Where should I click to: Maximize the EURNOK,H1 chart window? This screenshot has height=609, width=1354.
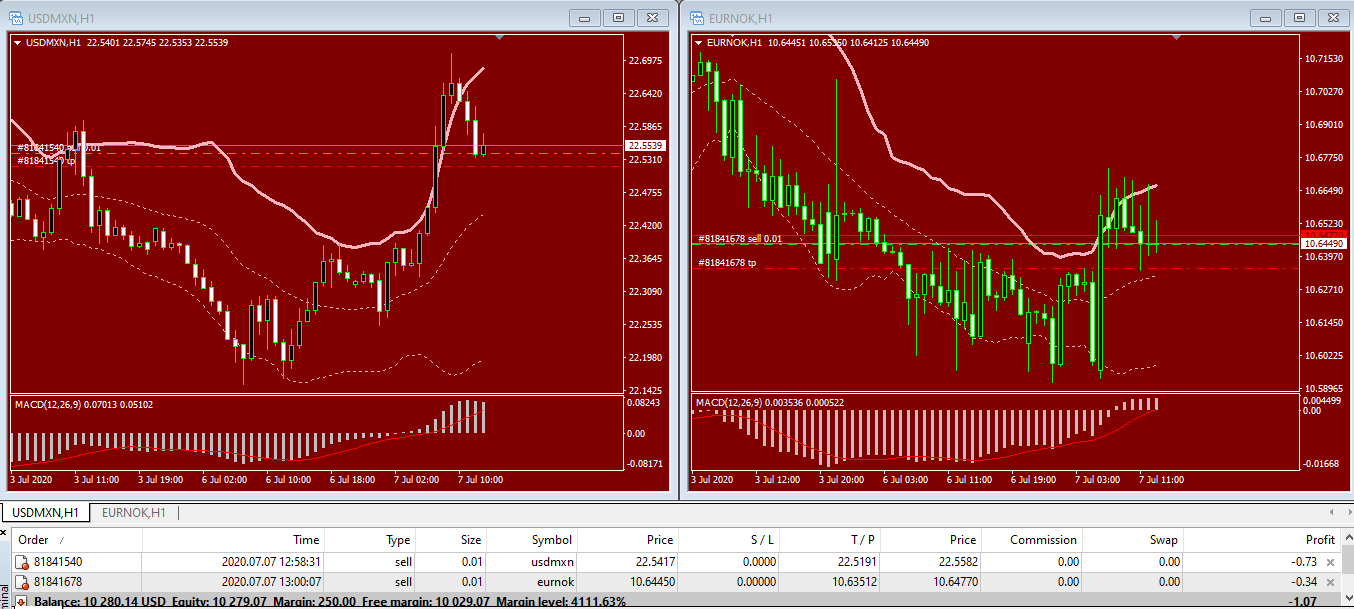click(1299, 17)
